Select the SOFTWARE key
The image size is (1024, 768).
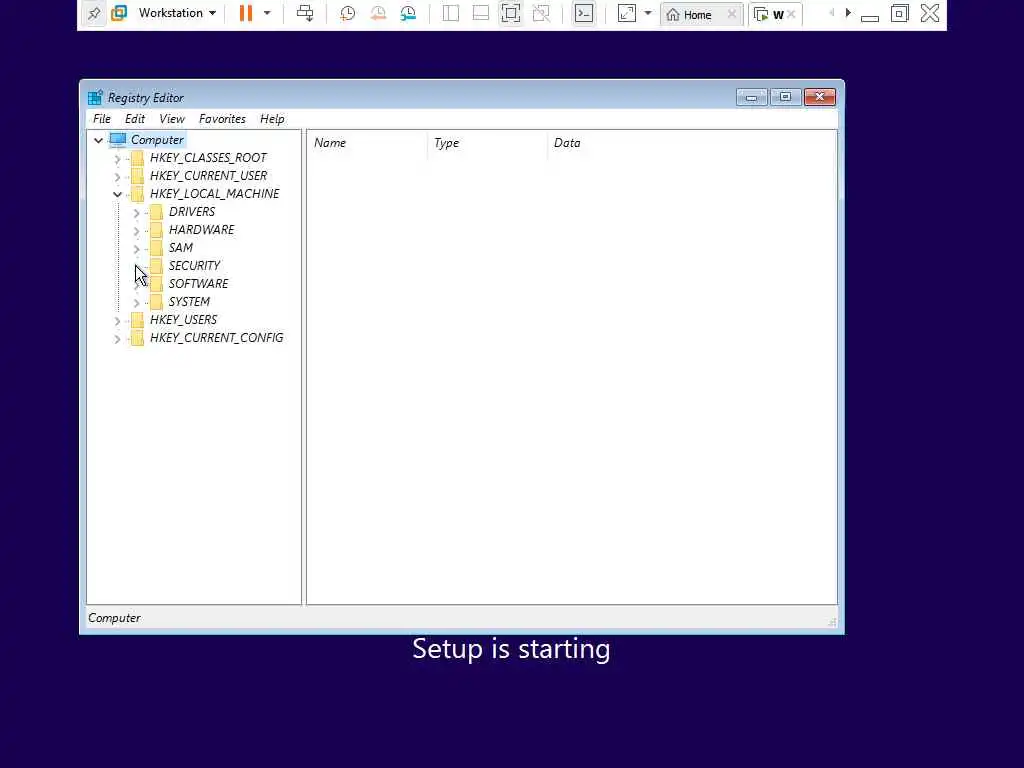click(x=198, y=283)
